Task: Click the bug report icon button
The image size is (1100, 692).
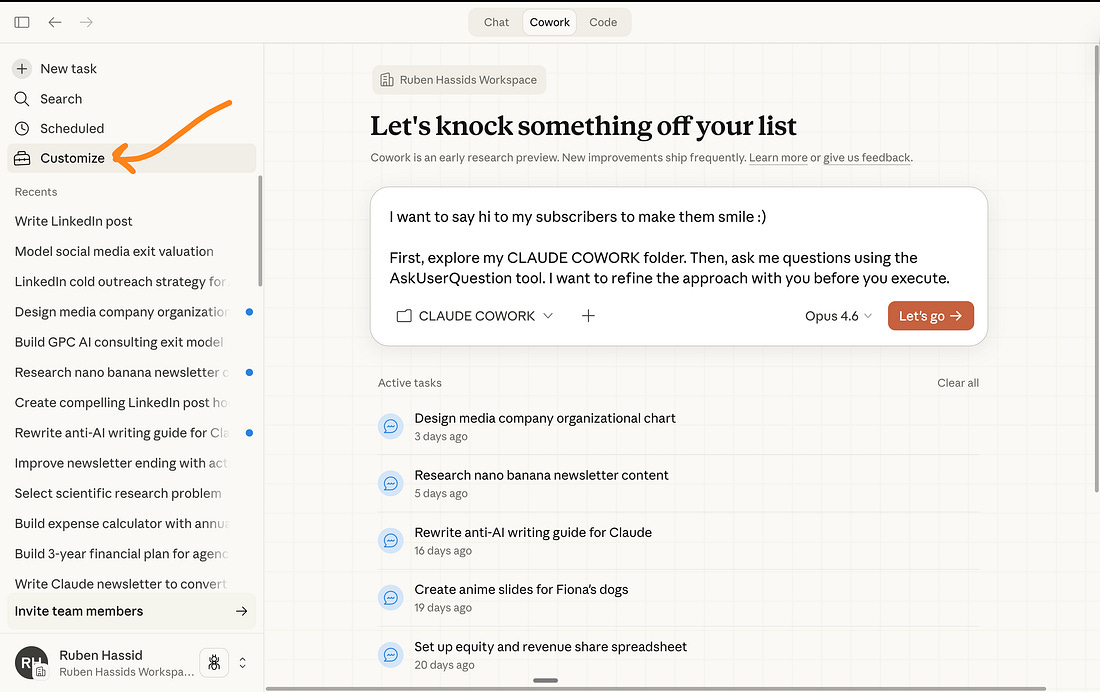Action: (214, 663)
